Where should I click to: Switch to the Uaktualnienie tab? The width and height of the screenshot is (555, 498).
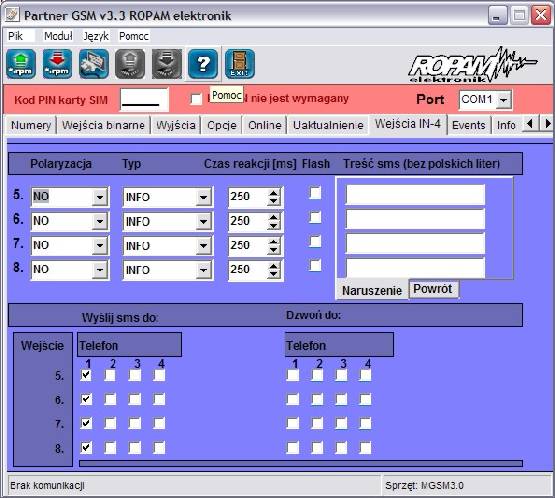pyautogui.click(x=328, y=125)
